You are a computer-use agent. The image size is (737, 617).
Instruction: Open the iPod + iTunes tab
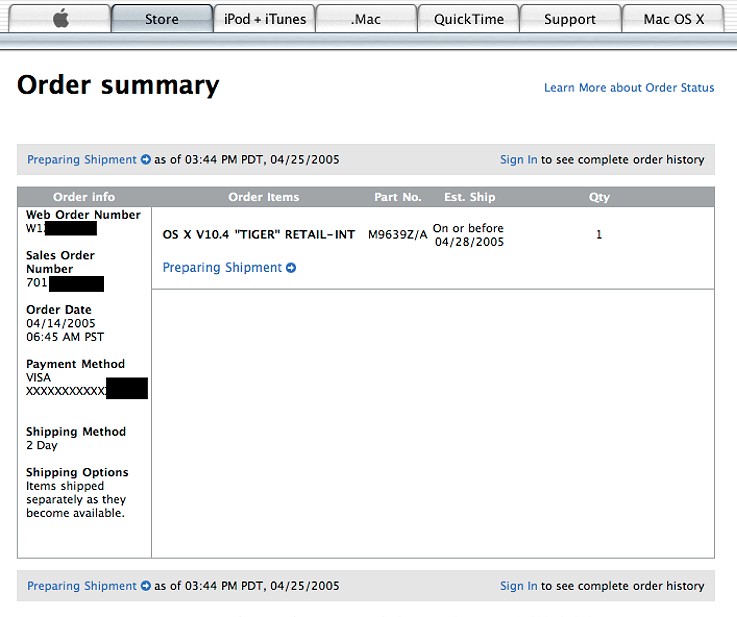(x=265, y=19)
